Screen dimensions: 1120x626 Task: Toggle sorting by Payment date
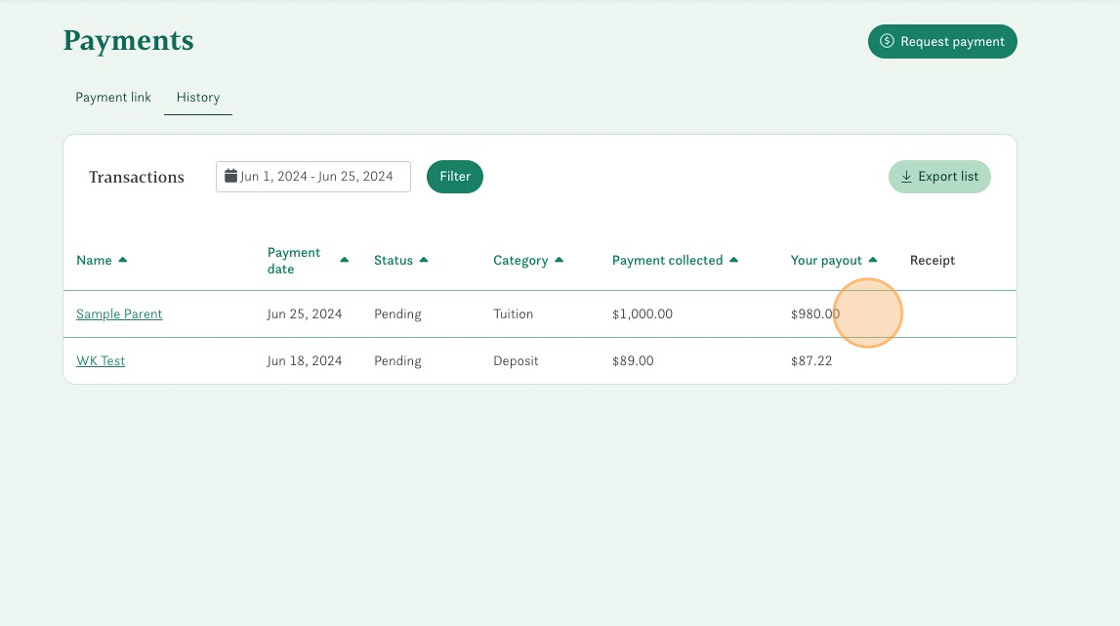coord(344,260)
